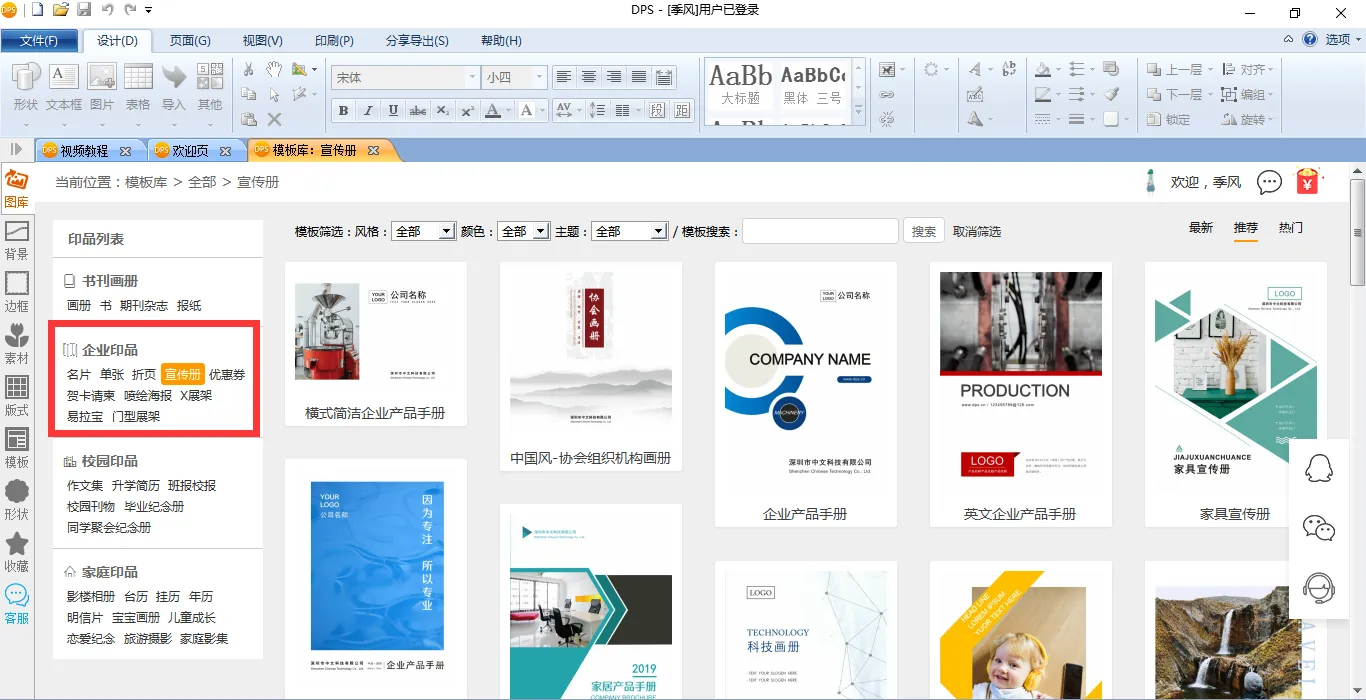Switch to the 欢迎页 document tab
Viewport: 1366px width, 700px height.
tap(190, 151)
